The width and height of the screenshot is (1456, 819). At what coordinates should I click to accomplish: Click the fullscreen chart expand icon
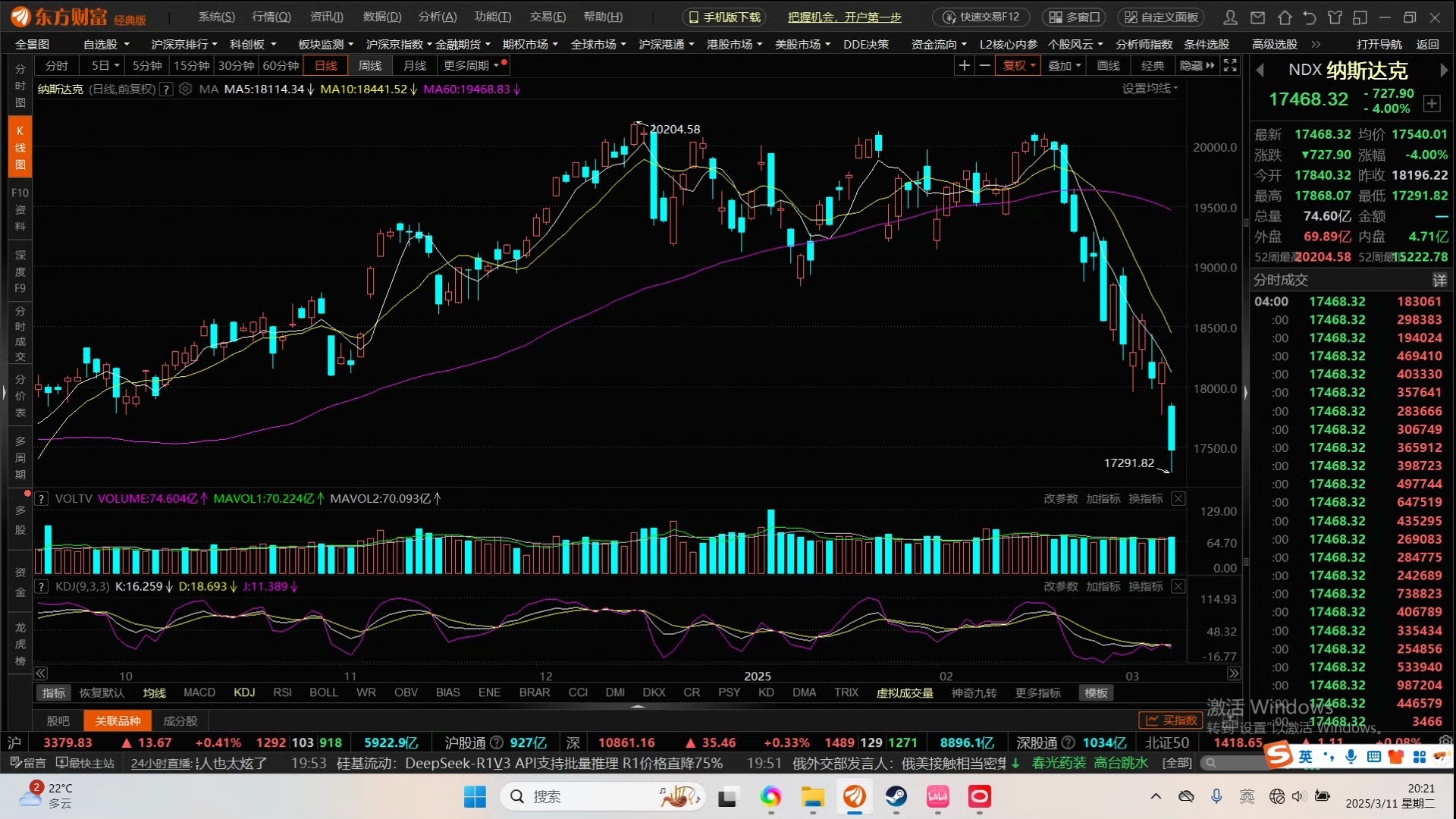click(x=1230, y=66)
